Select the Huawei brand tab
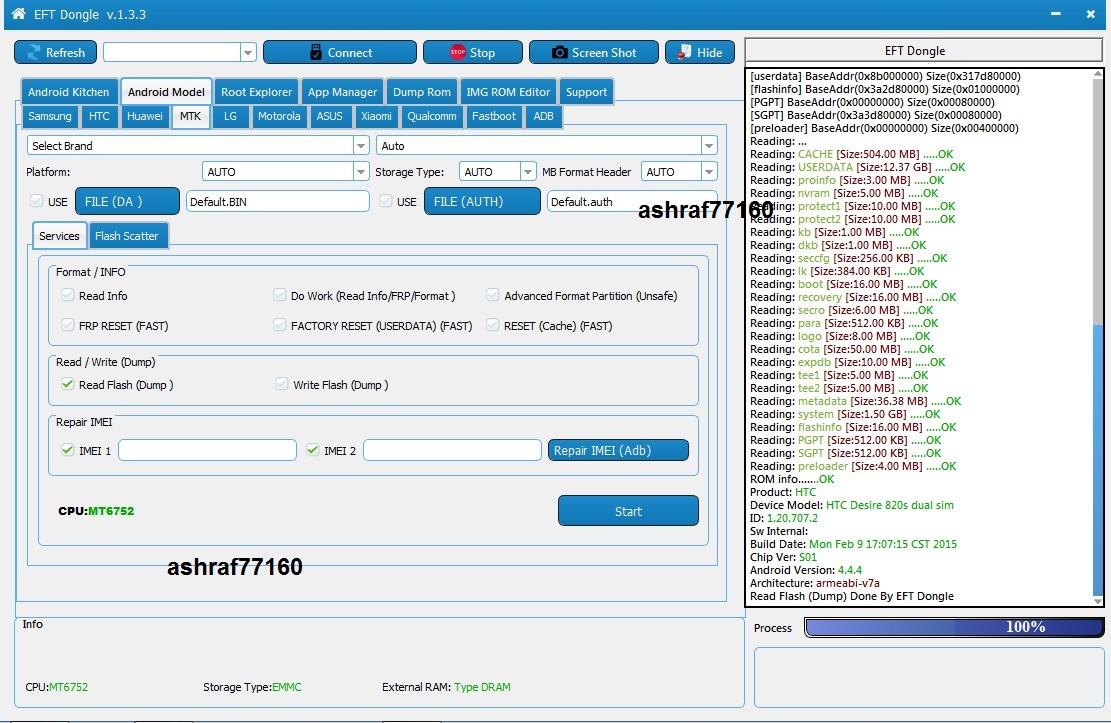Viewport: 1111px width, 723px height. point(145,116)
